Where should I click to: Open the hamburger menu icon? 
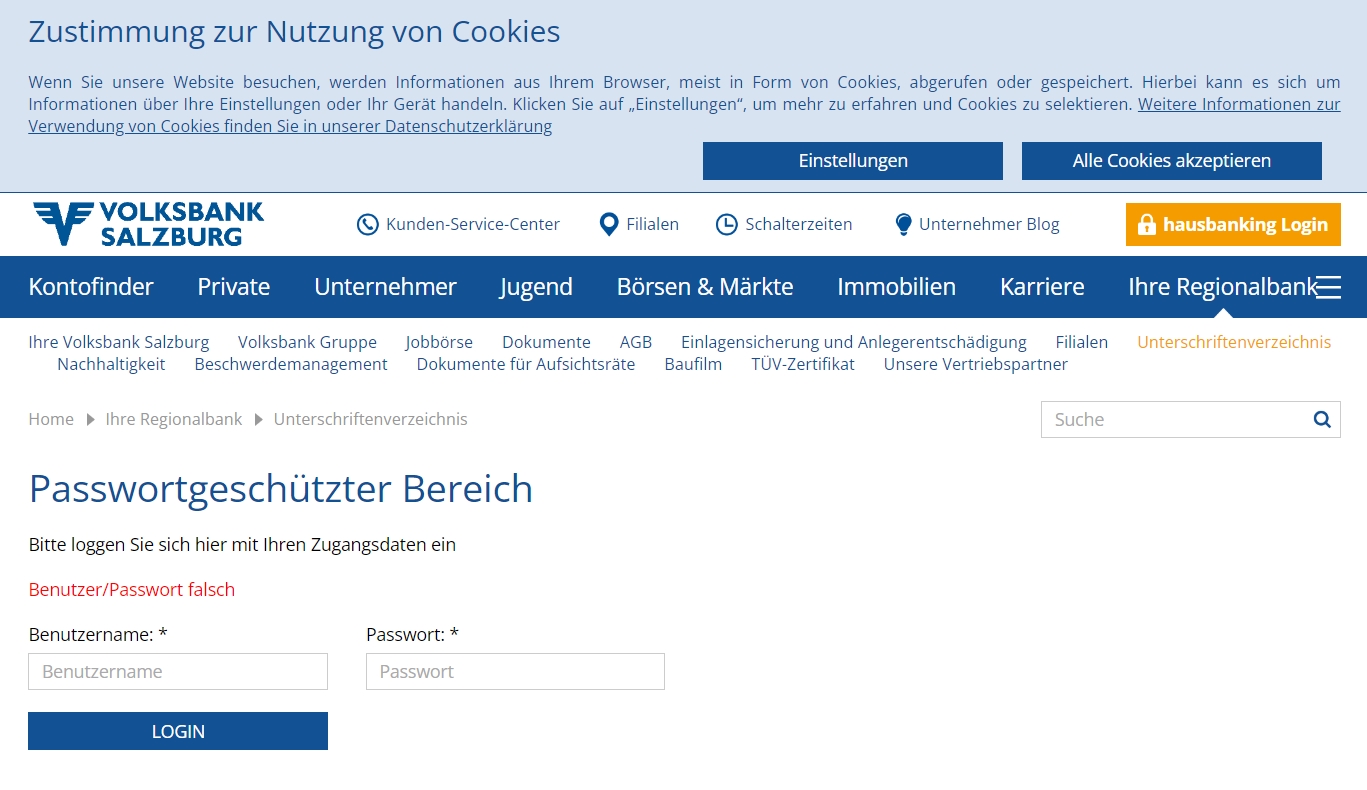coord(1328,287)
